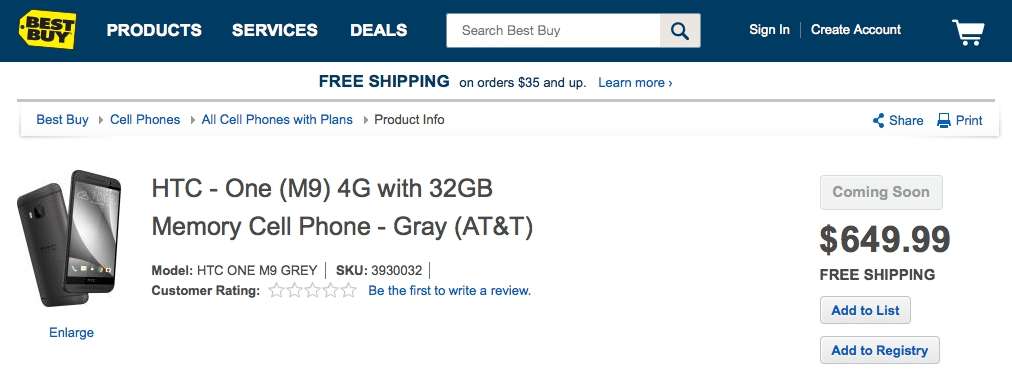Click the Best Buy logo
This screenshot has height=382, width=1012.
(47, 30)
